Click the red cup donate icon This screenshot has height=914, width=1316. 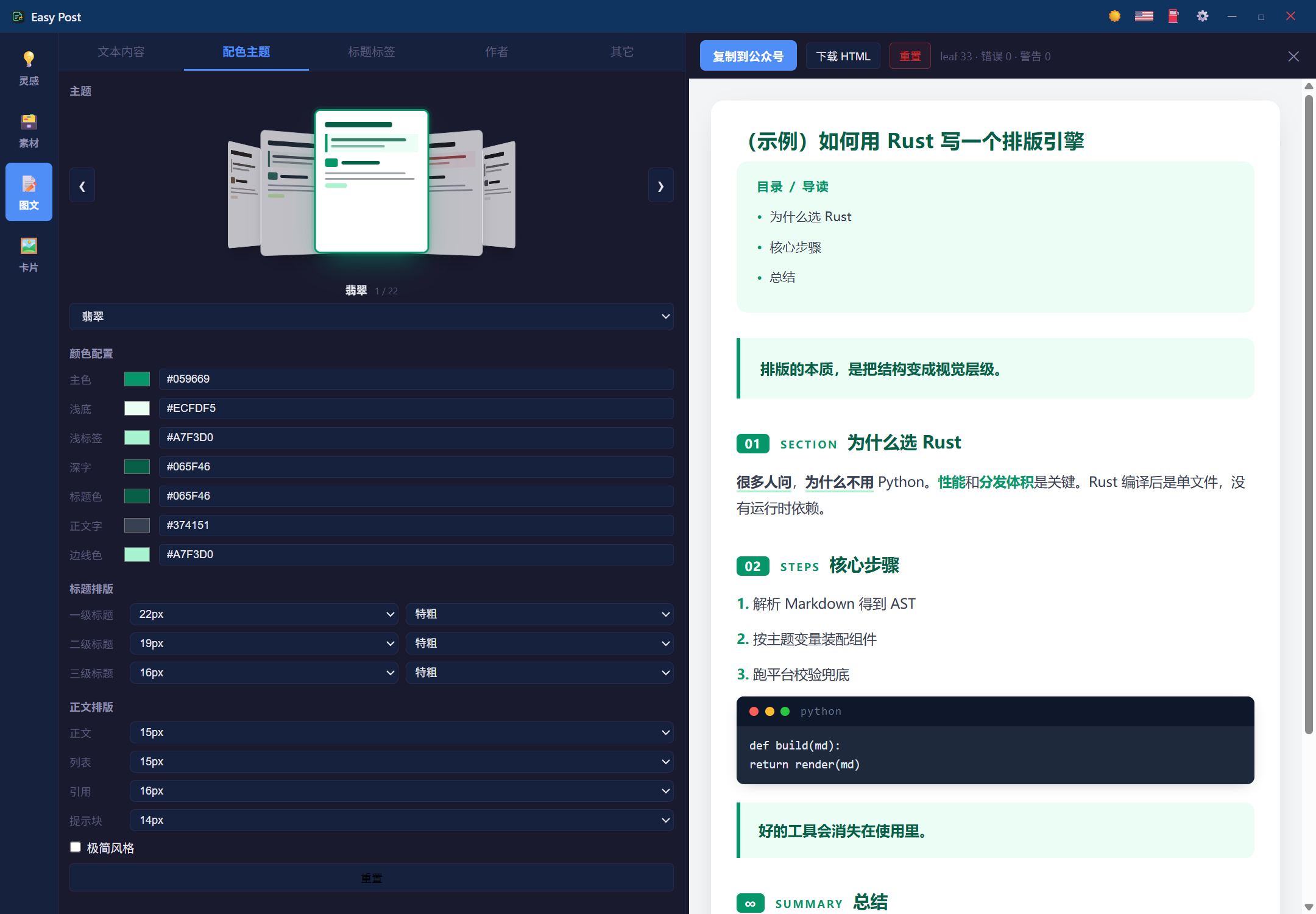coord(1173,16)
